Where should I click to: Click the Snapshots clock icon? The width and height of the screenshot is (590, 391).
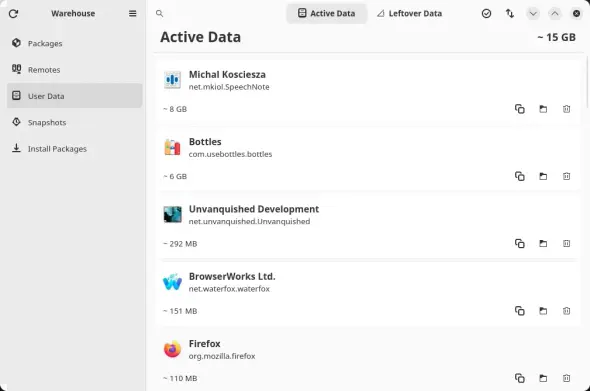click(16, 122)
